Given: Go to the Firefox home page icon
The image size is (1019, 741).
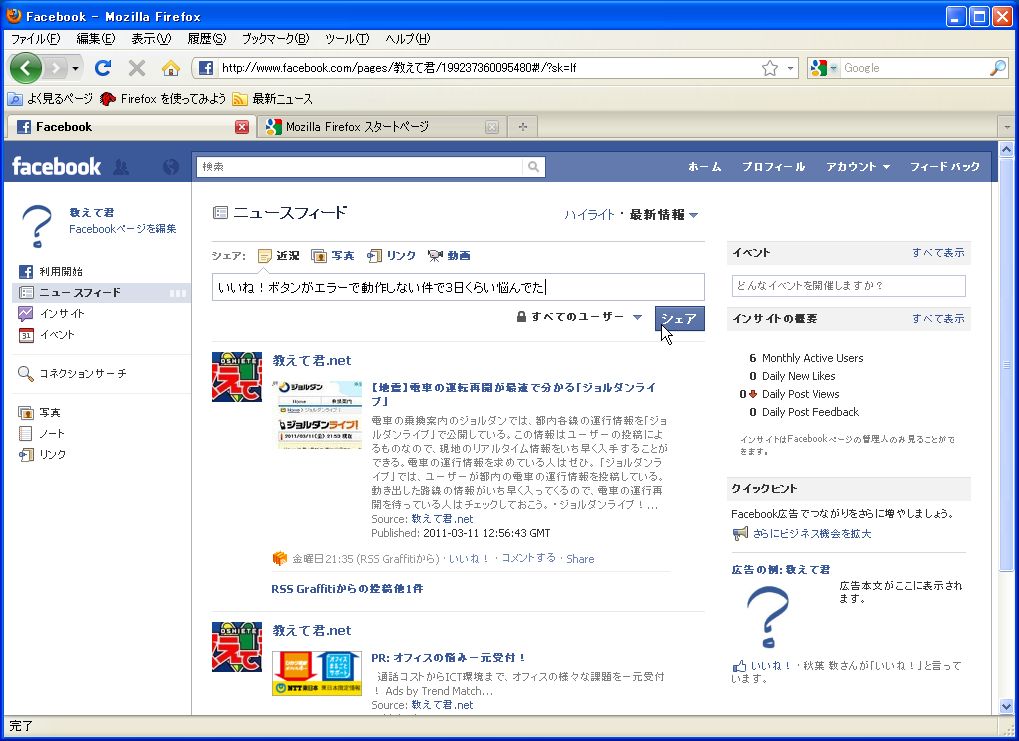Looking at the screenshot, I should (170, 68).
